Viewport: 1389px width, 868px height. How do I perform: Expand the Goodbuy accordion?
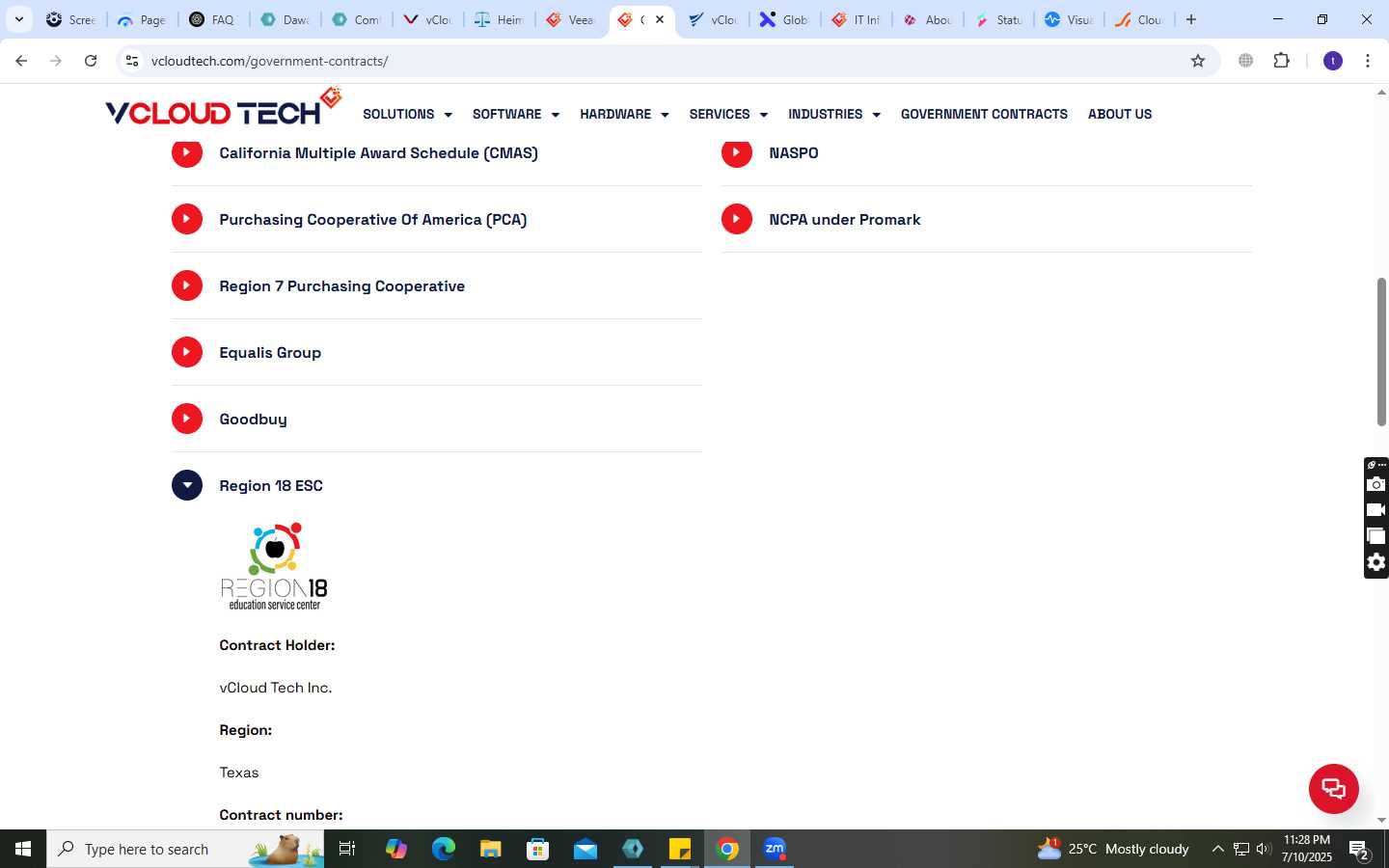(436, 419)
